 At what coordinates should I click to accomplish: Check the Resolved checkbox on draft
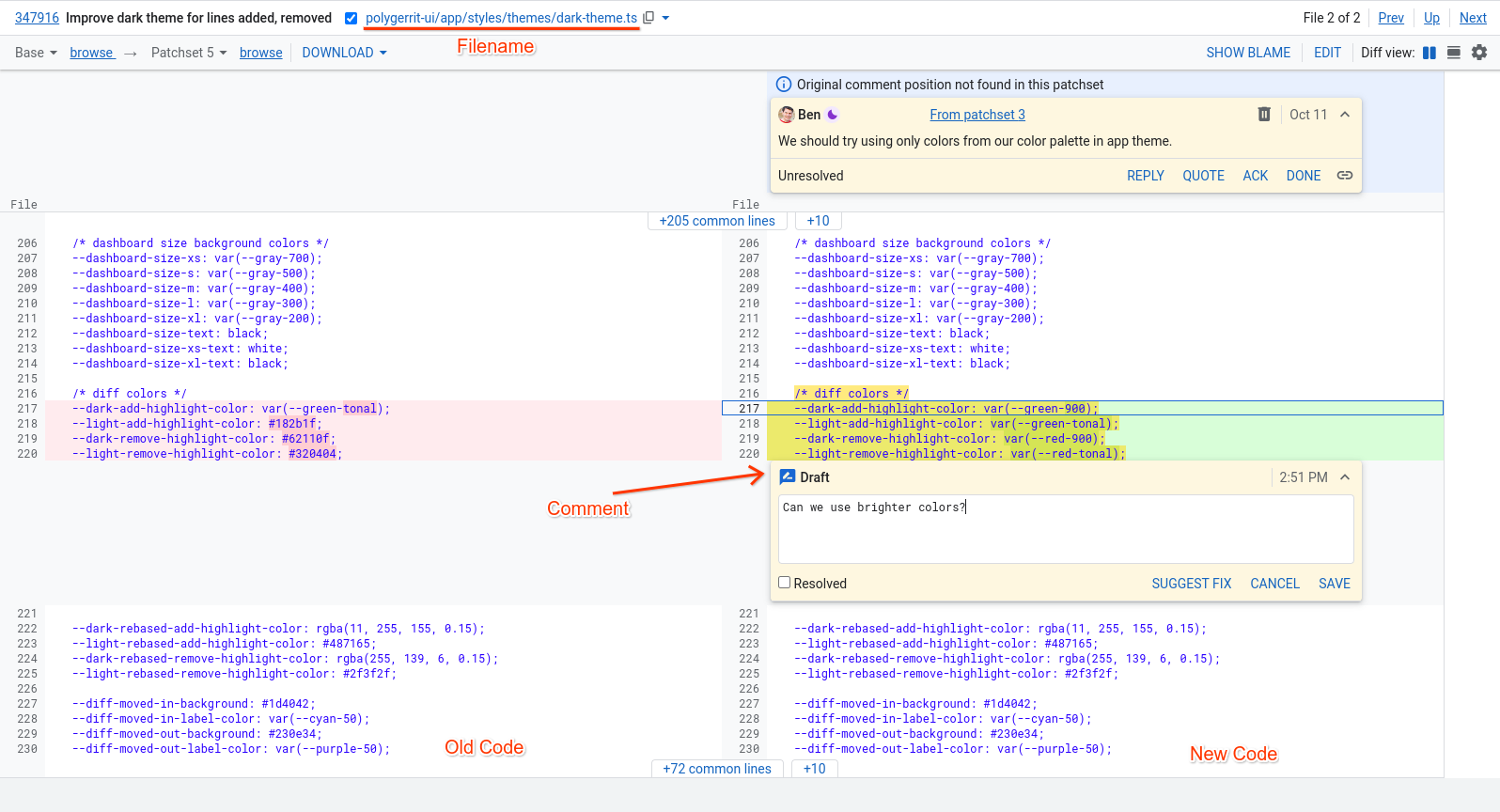tap(785, 583)
